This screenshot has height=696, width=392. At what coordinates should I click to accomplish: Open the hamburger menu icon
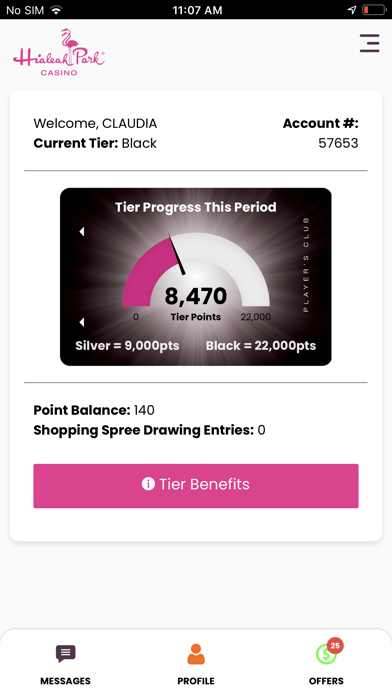(x=369, y=43)
